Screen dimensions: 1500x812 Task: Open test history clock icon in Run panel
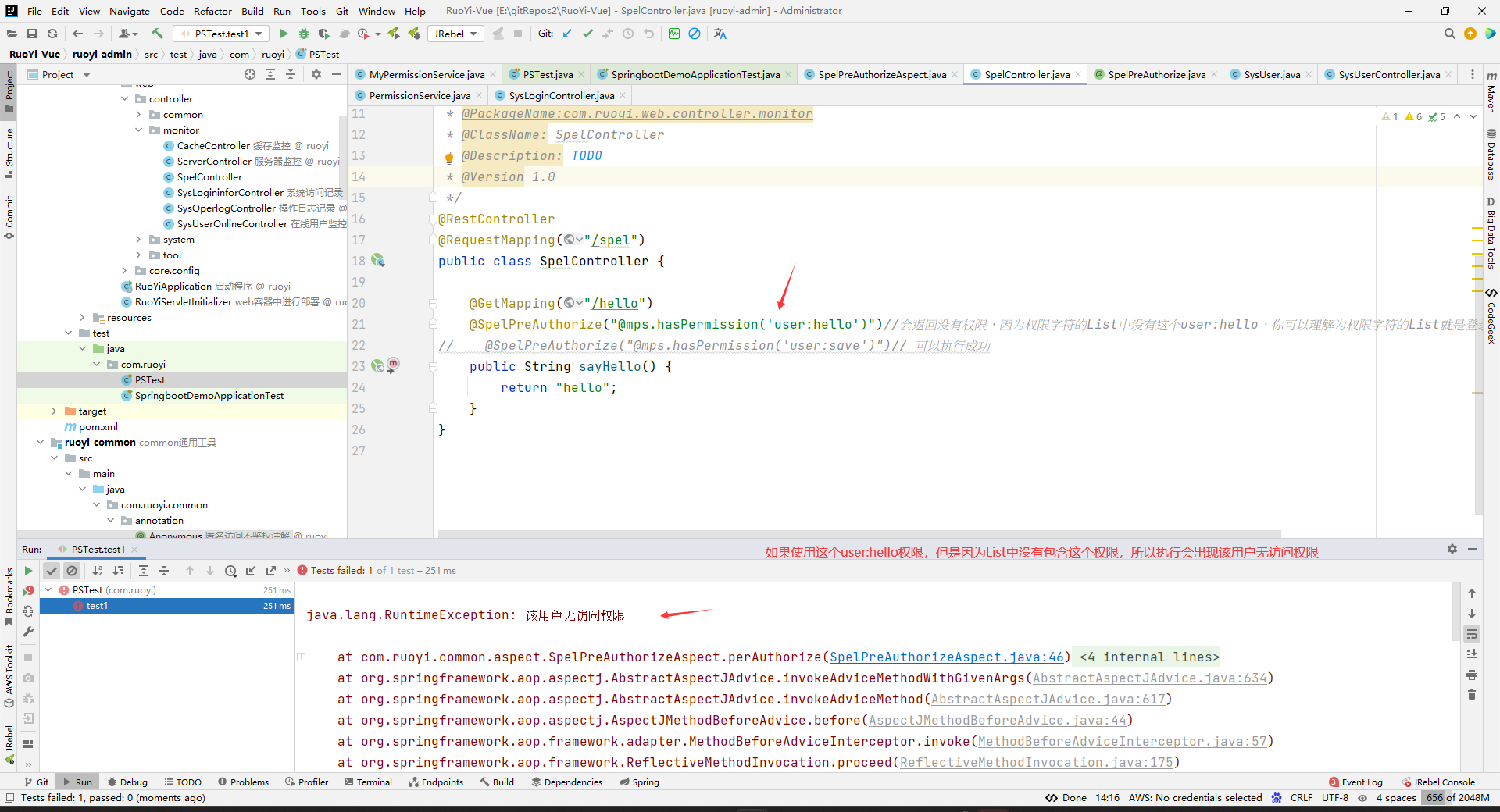pyautogui.click(x=230, y=571)
